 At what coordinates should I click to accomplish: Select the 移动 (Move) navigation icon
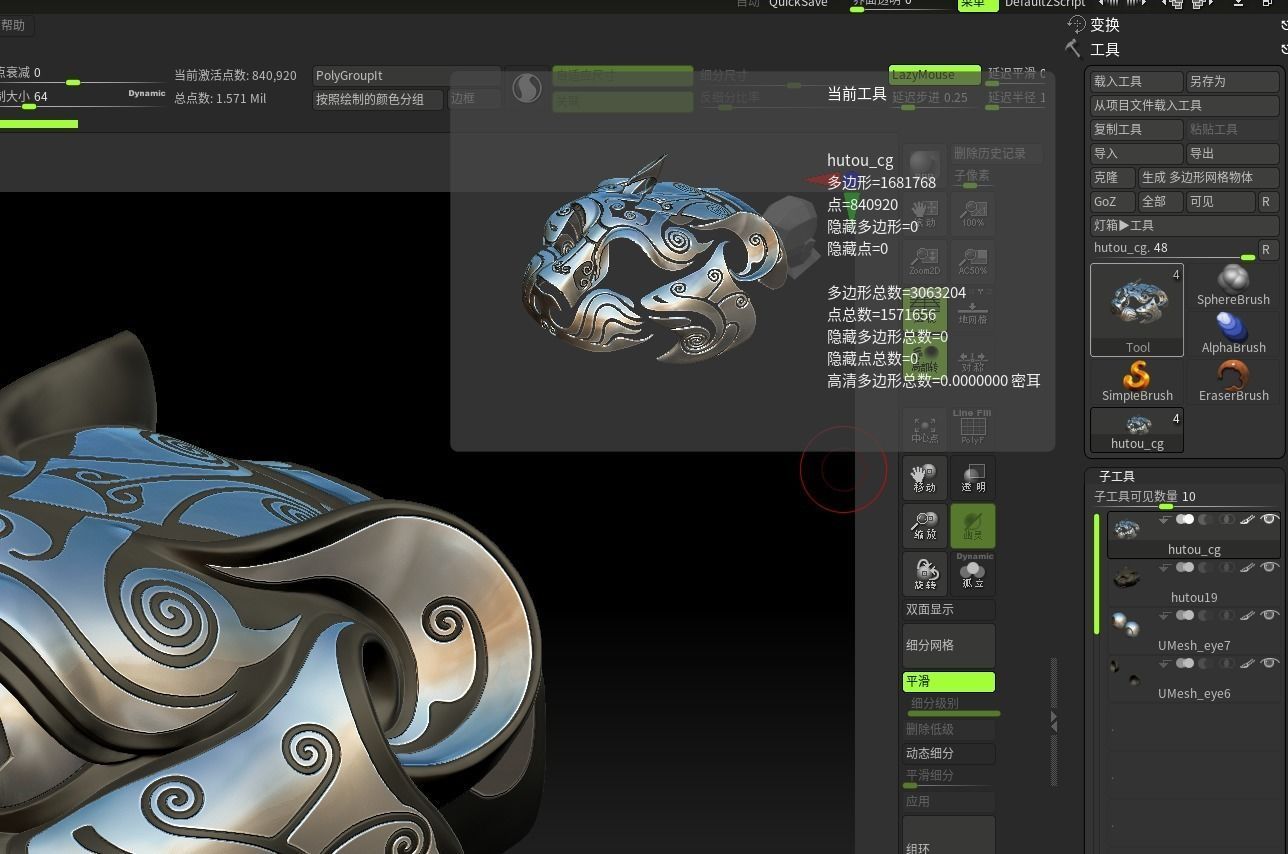(924, 477)
